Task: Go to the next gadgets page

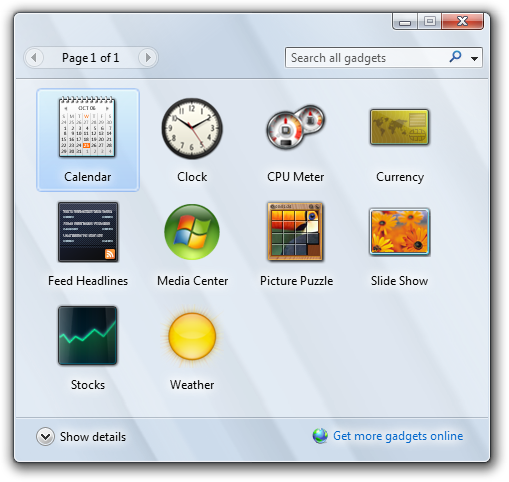Action: (x=148, y=58)
